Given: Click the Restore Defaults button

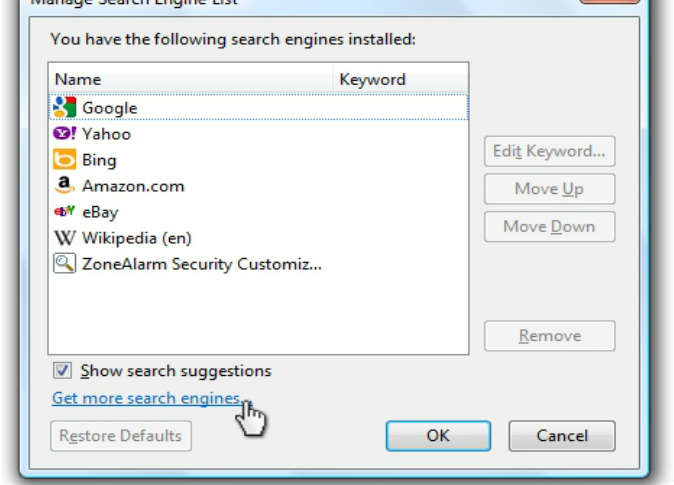Looking at the screenshot, I should coord(121,436).
